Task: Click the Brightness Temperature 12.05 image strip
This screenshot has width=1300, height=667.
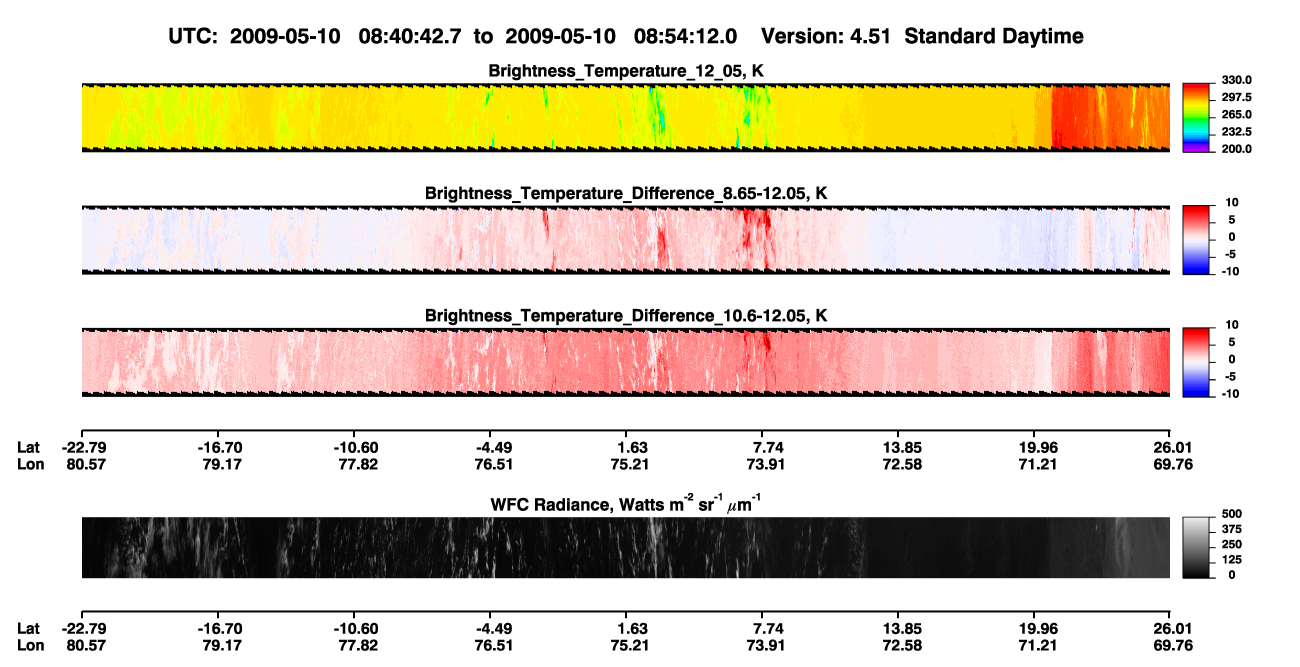Action: point(625,117)
